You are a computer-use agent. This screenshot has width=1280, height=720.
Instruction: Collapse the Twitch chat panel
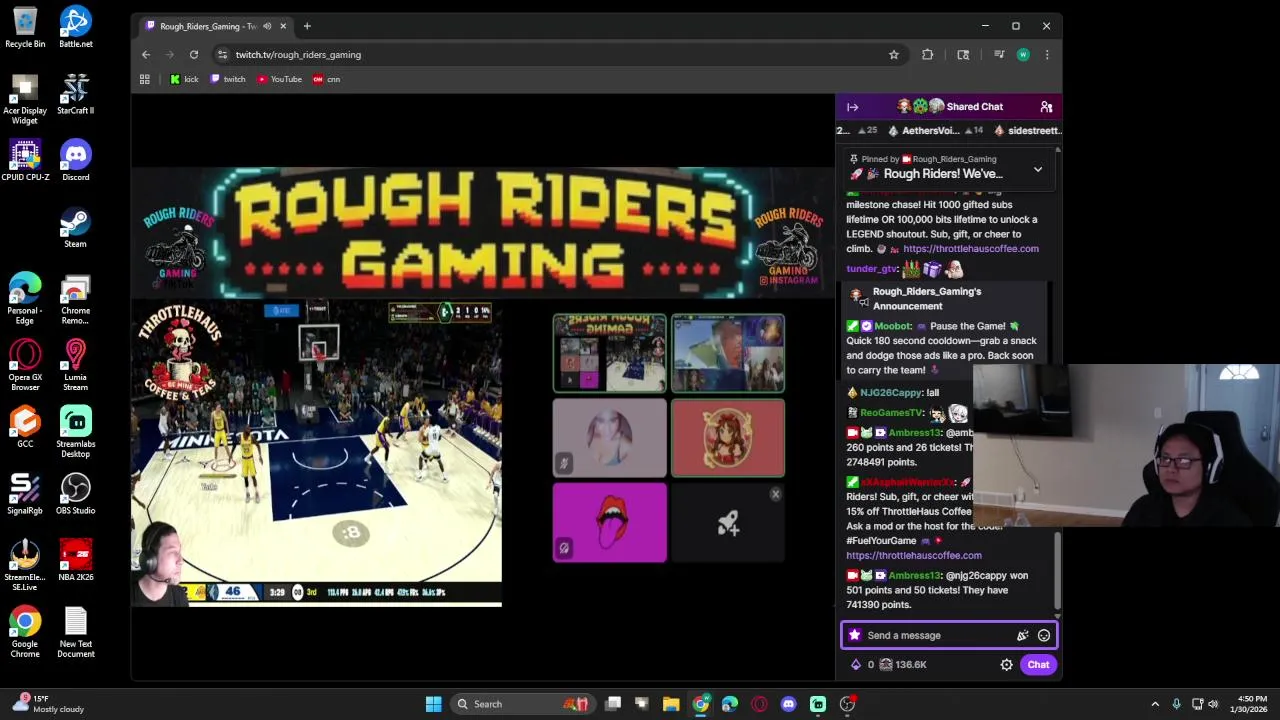pos(853,107)
